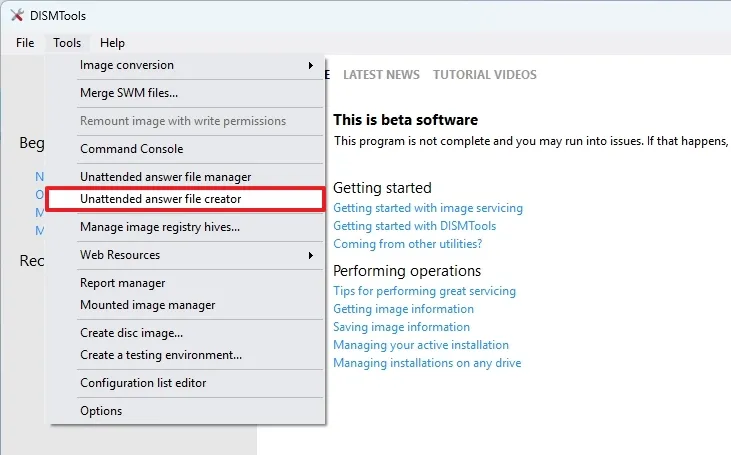Open Getting started with image servicing link
This screenshot has width=731, height=455.
click(428, 208)
